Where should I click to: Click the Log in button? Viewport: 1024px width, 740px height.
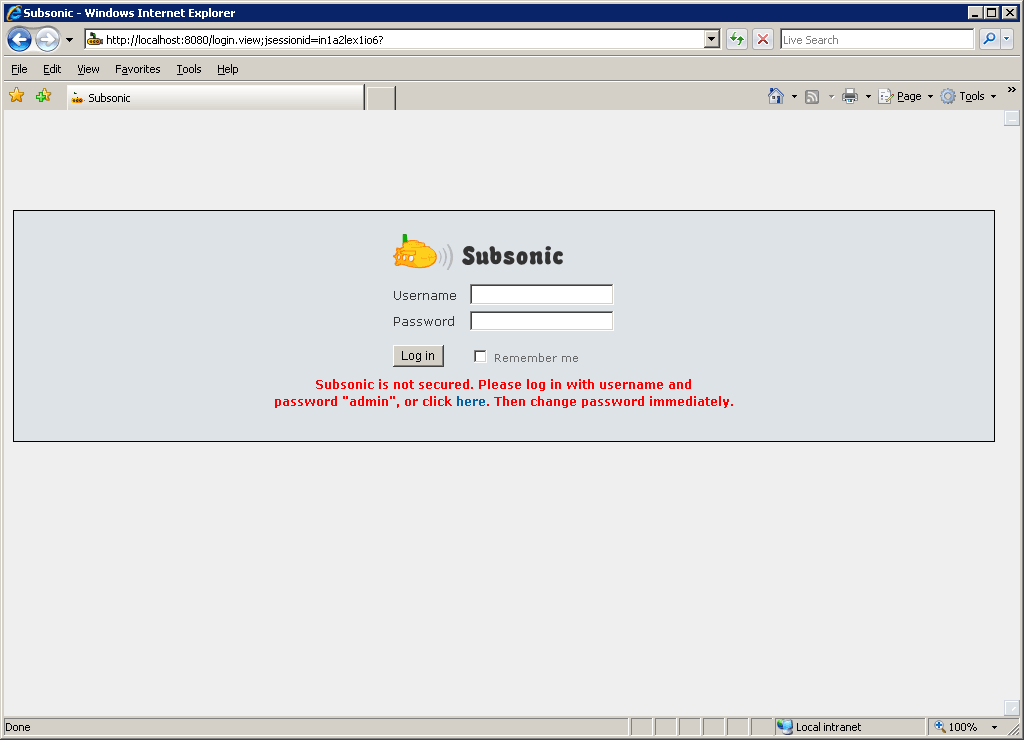click(x=418, y=356)
